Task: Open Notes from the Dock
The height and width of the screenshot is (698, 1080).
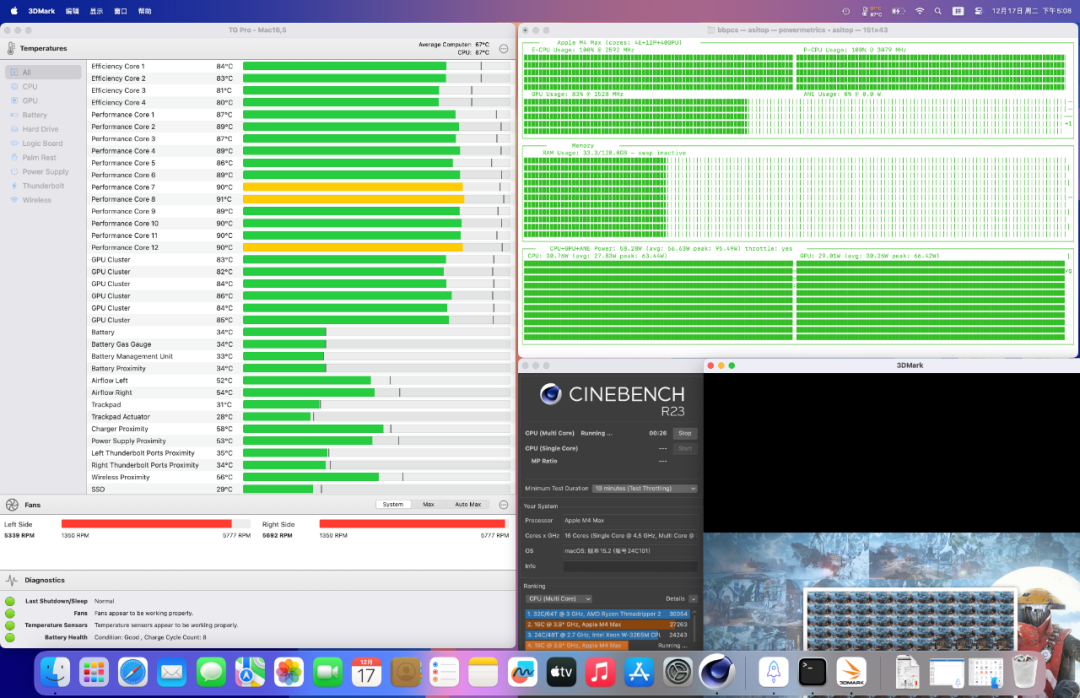Action: click(x=483, y=672)
